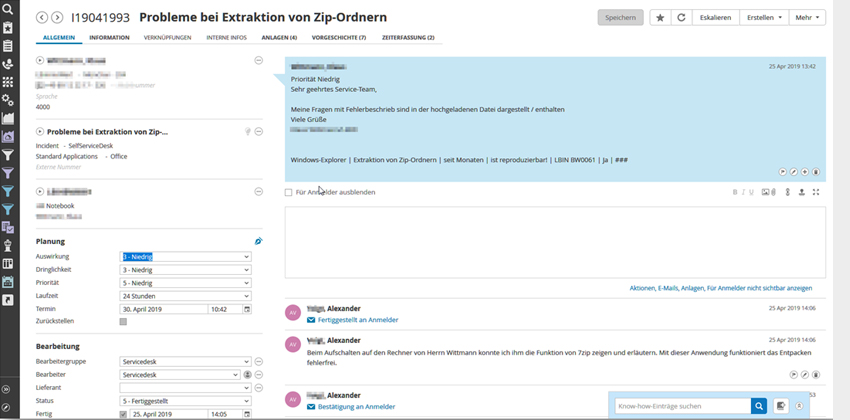The width and height of the screenshot is (850, 420).
Task: Click the lightbulb icon beside the incident title
Action: (x=247, y=131)
